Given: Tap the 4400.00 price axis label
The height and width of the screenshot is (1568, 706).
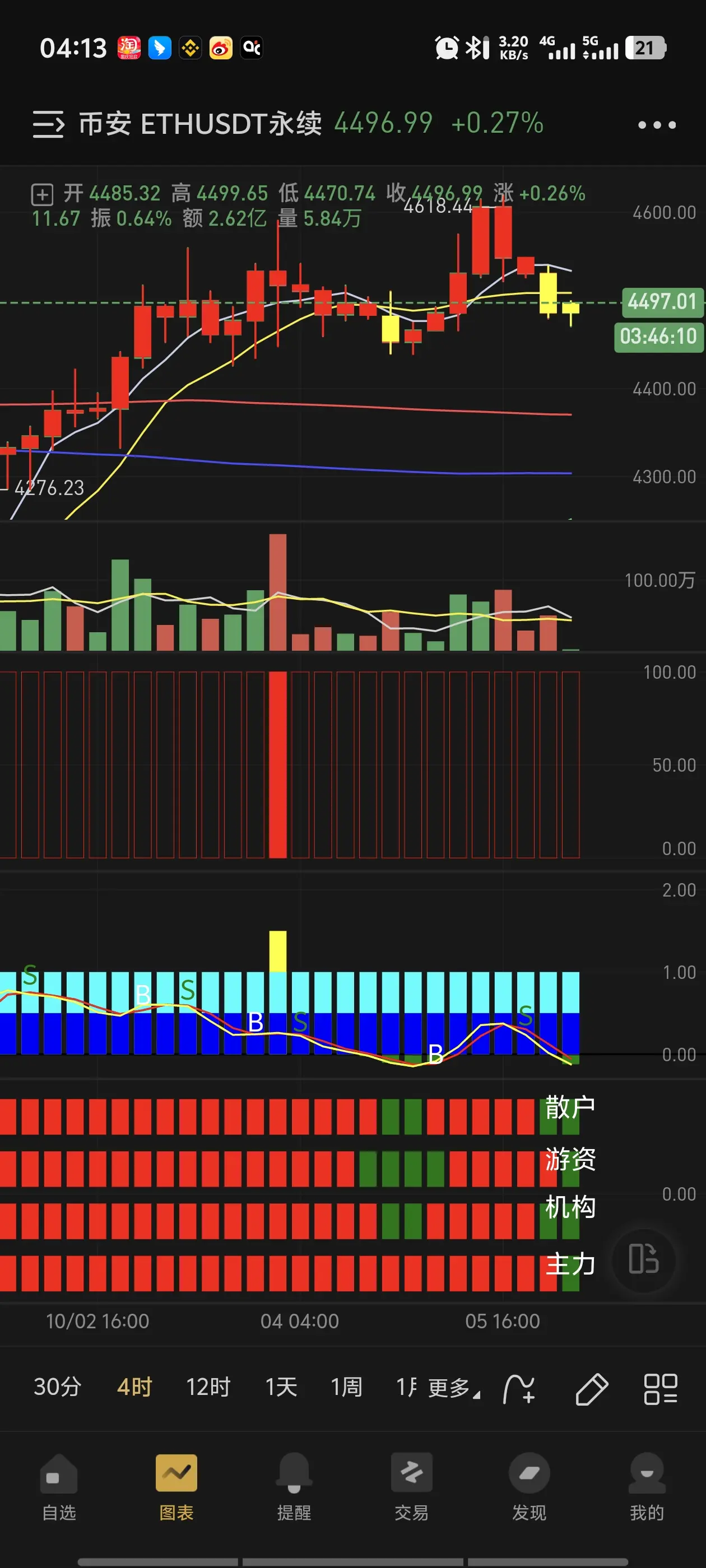Looking at the screenshot, I should pos(664,389).
